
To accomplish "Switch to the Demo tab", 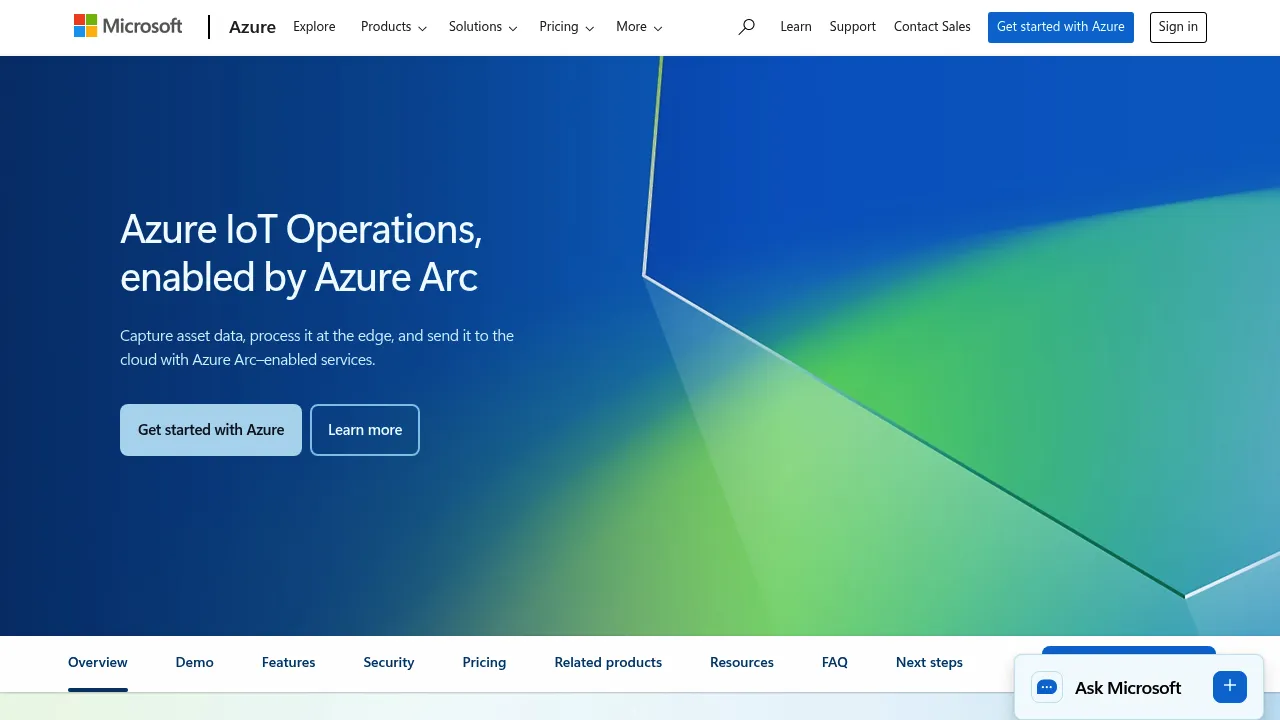I will (195, 662).
